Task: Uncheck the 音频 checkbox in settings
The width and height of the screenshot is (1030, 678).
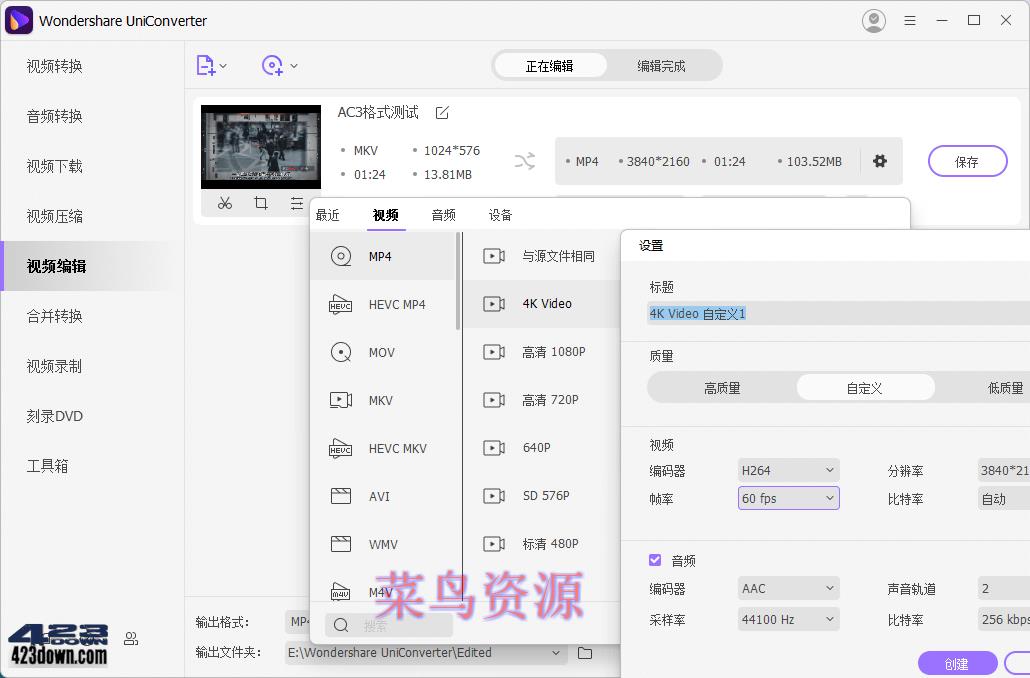Action: (655, 560)
